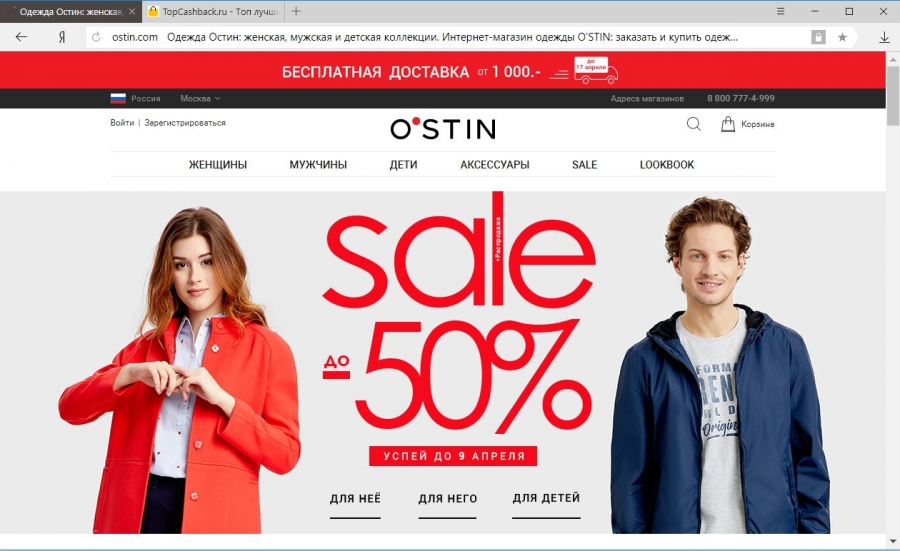Close the Одежда Остин tab
The height and width of the screenshot is (551, 900).
(132, 11)
